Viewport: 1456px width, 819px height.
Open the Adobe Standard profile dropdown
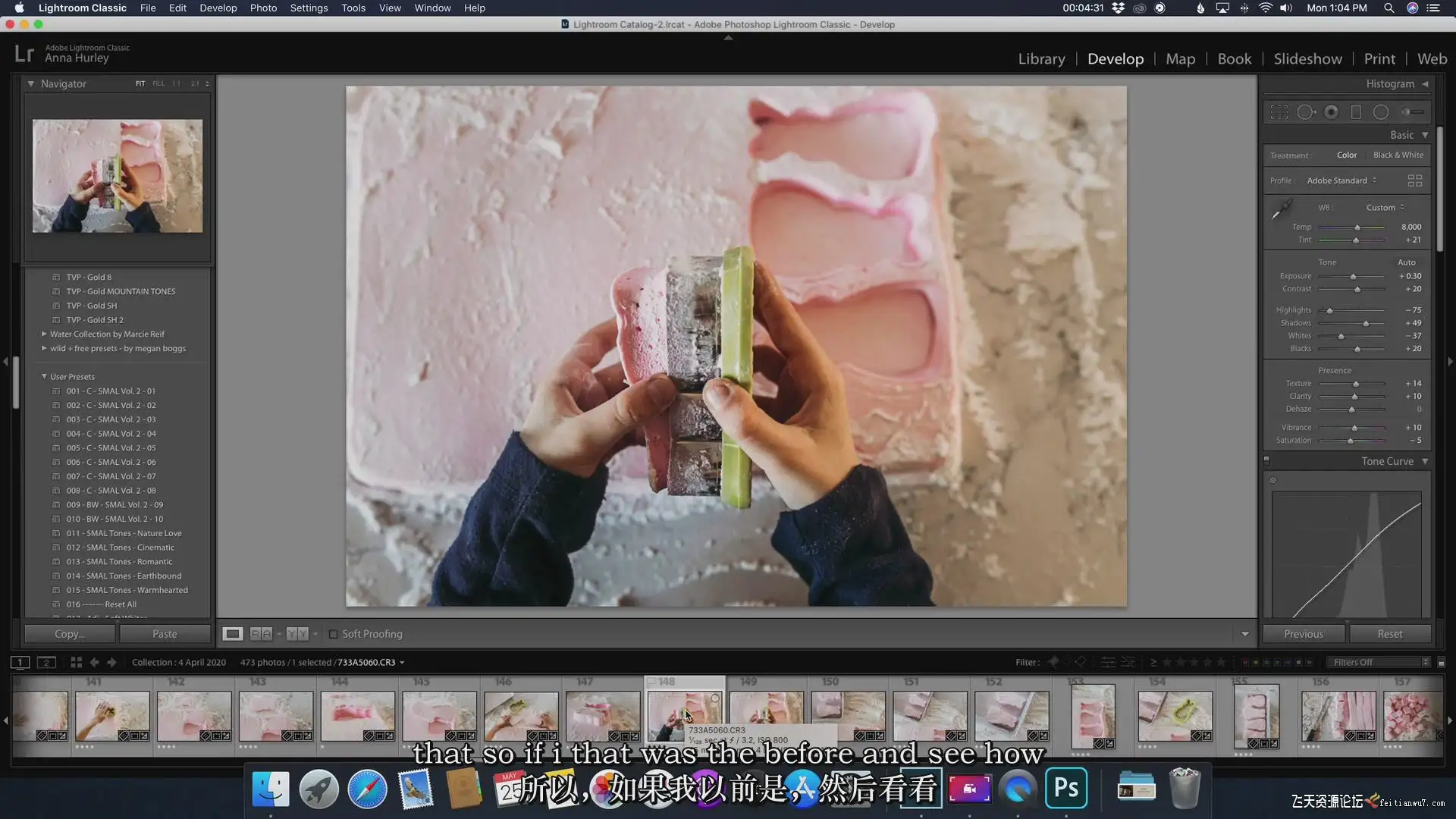[x=1341, y=180]
